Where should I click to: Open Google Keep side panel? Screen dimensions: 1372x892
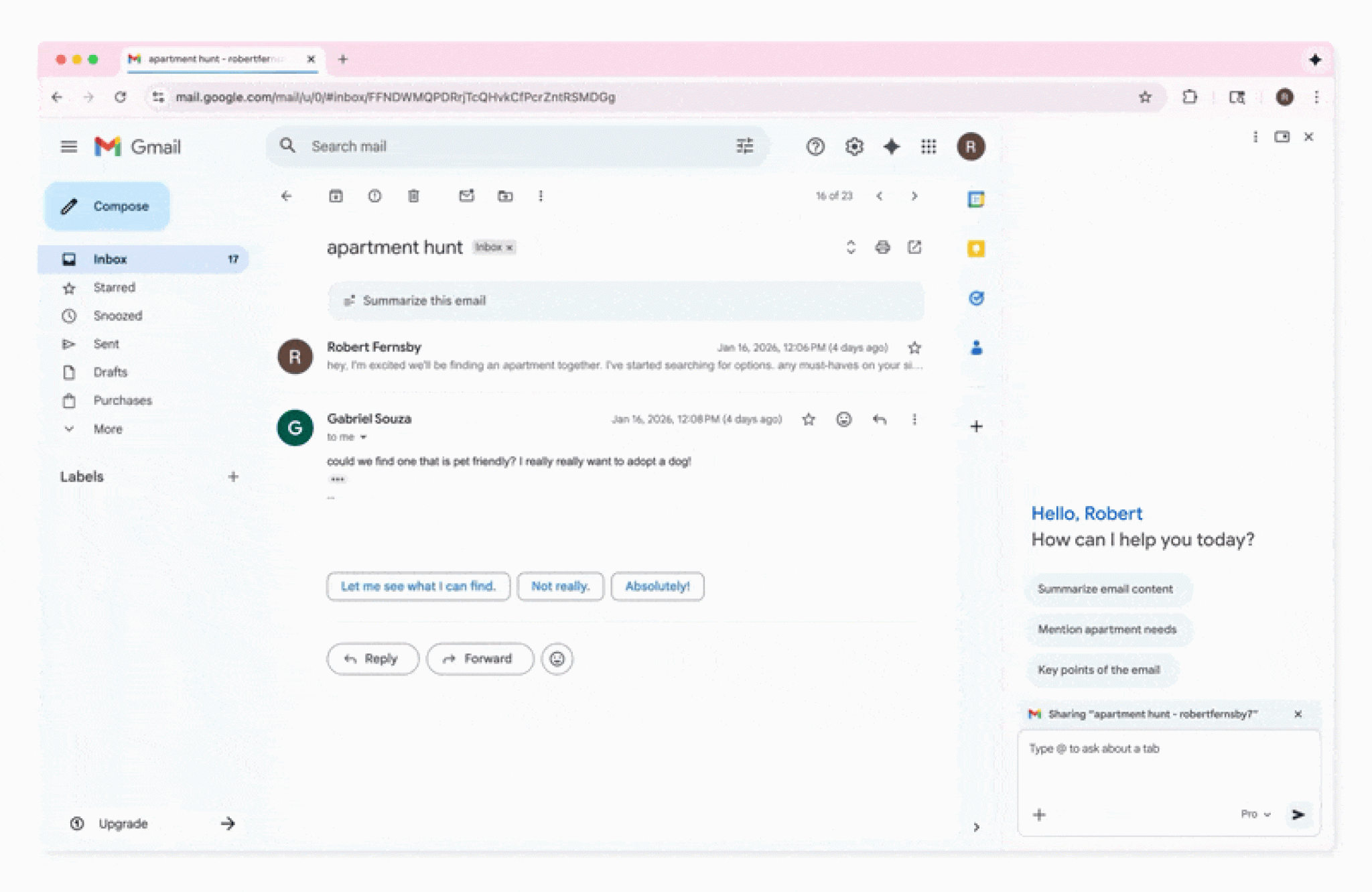[976, 249]
